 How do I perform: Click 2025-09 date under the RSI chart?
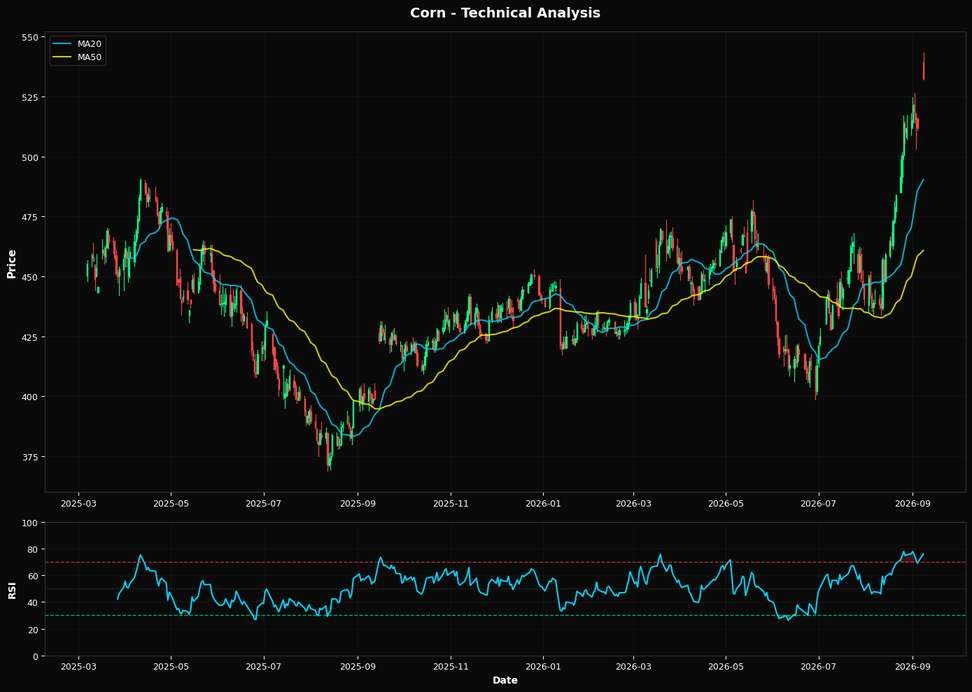pyautogui.click(x=358, y=667)
